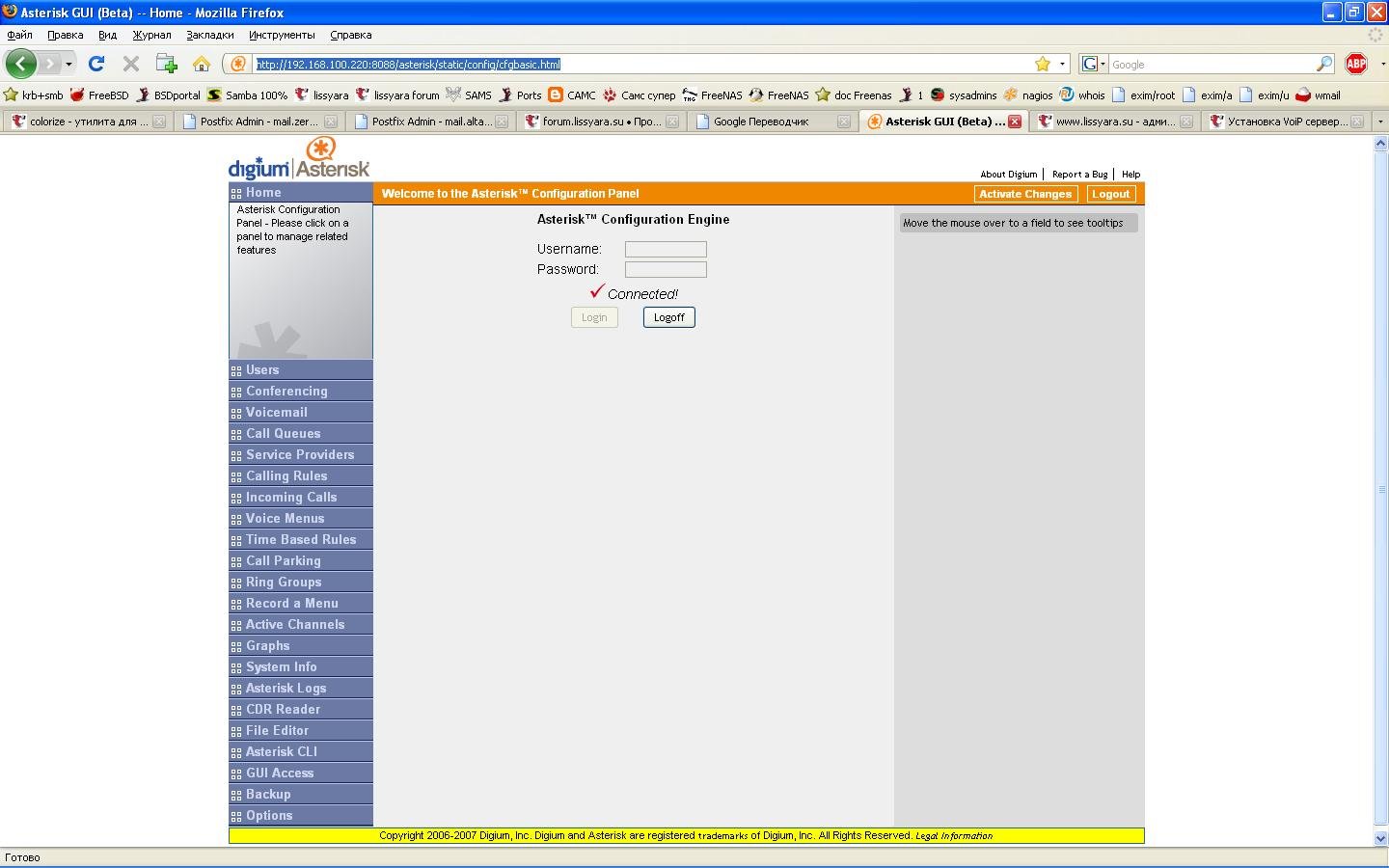The width and height of the screenshot is (1389, 868).
Task: Open the Voice Menus panel
Action: coord(301,519)
